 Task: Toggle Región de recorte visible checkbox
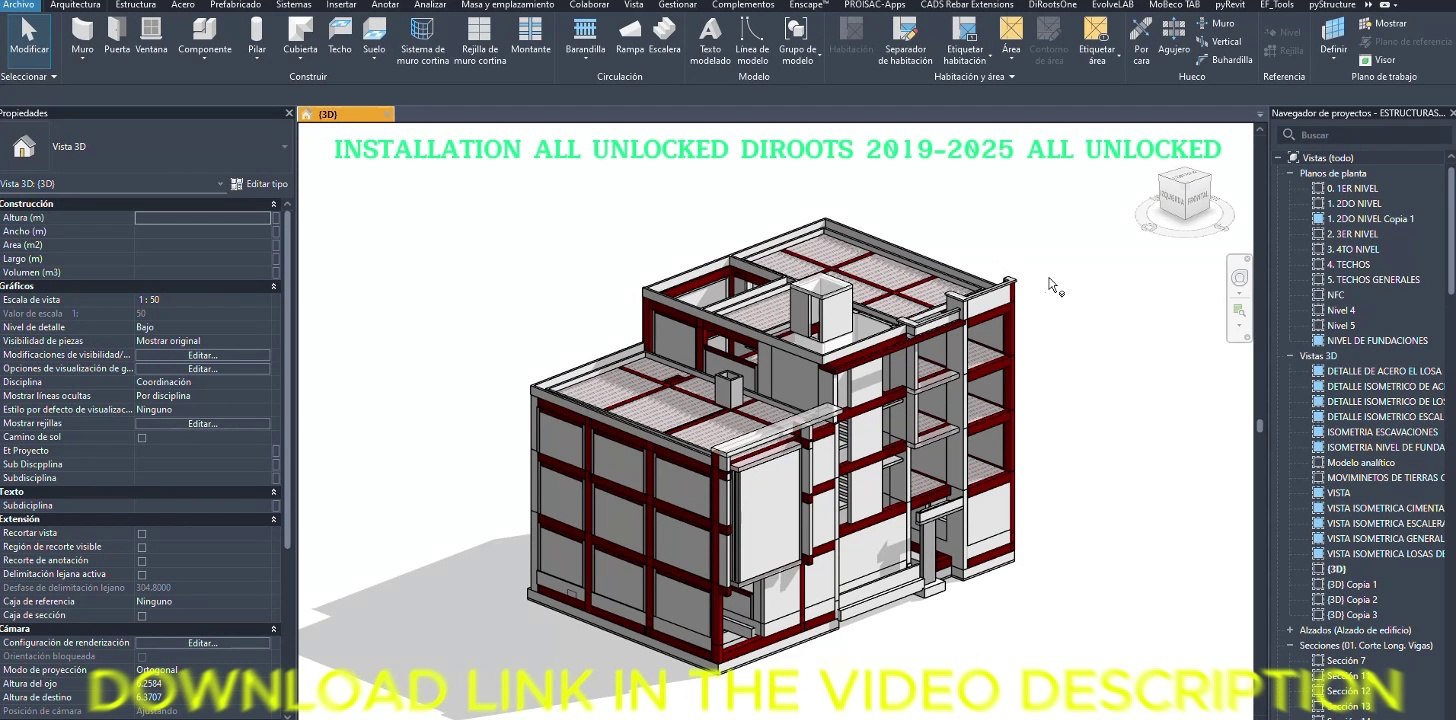tap(142, 548)
